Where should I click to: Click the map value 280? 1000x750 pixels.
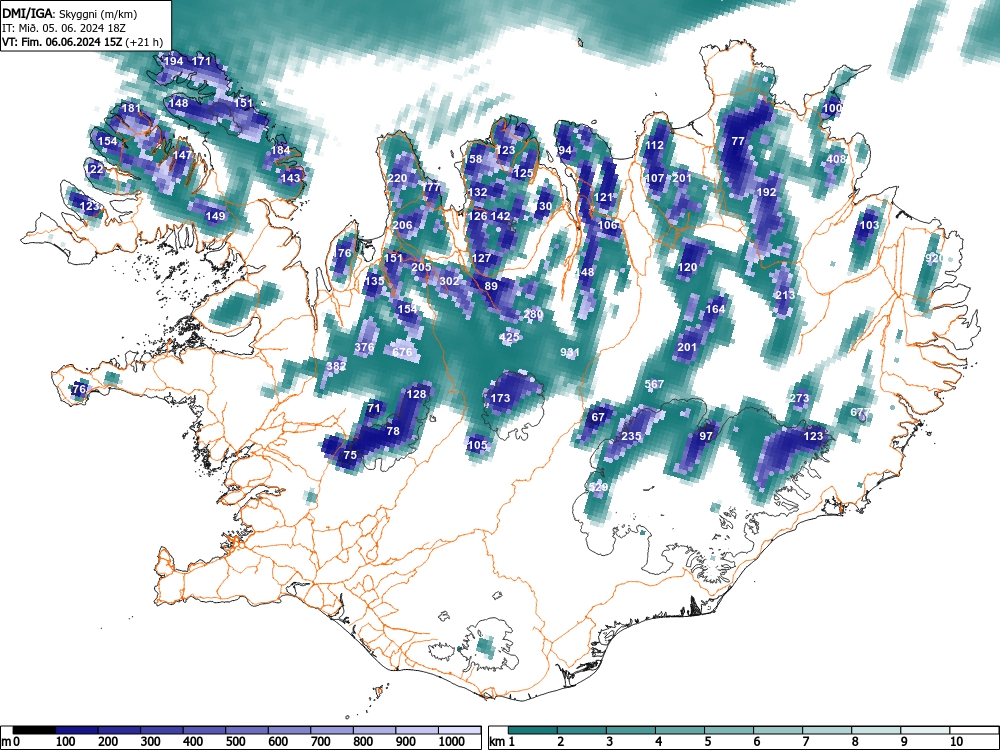[x=533, y=314]
